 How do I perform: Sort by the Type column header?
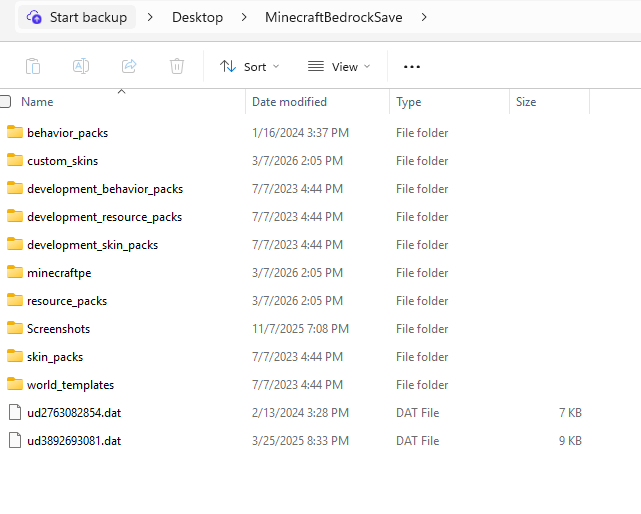point(408,102)
